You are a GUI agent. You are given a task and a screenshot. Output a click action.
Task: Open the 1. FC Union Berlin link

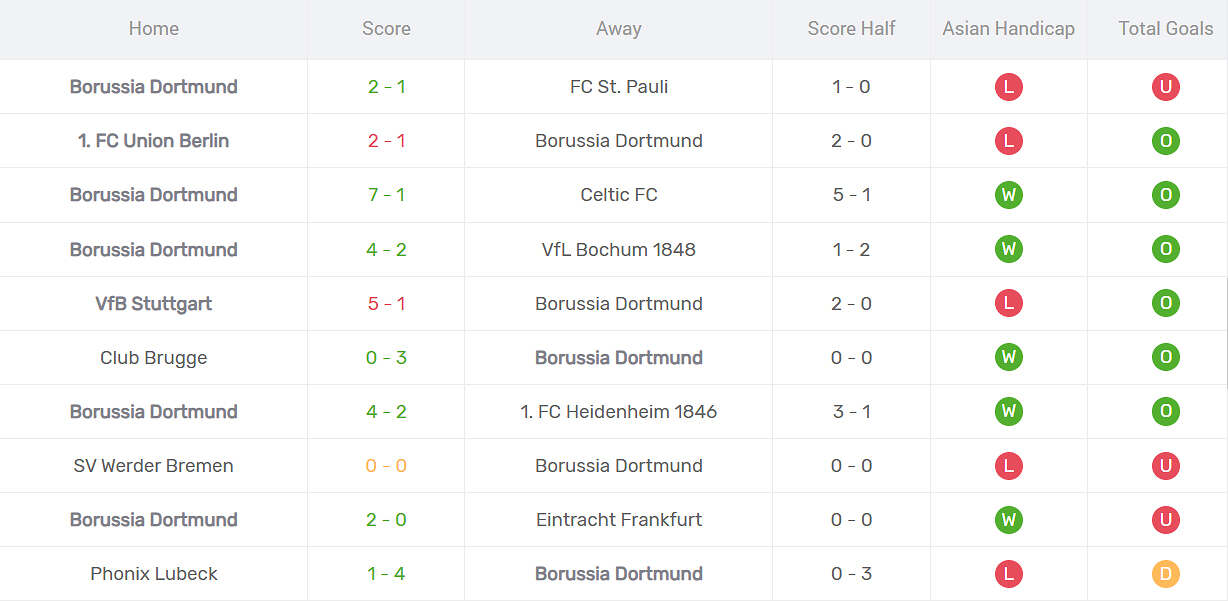point(153,141)
